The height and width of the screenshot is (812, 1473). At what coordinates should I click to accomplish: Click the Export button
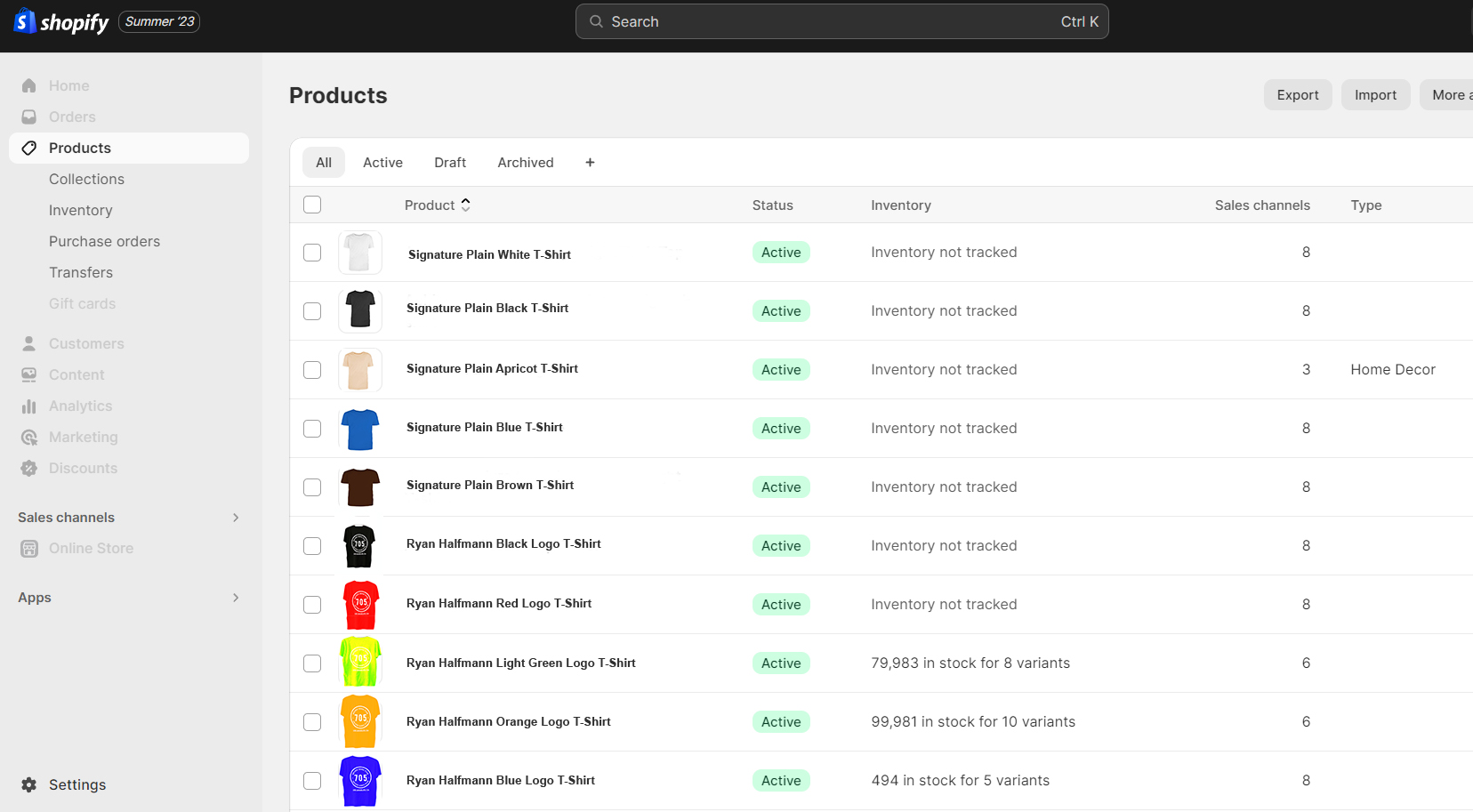point(1298,94)
